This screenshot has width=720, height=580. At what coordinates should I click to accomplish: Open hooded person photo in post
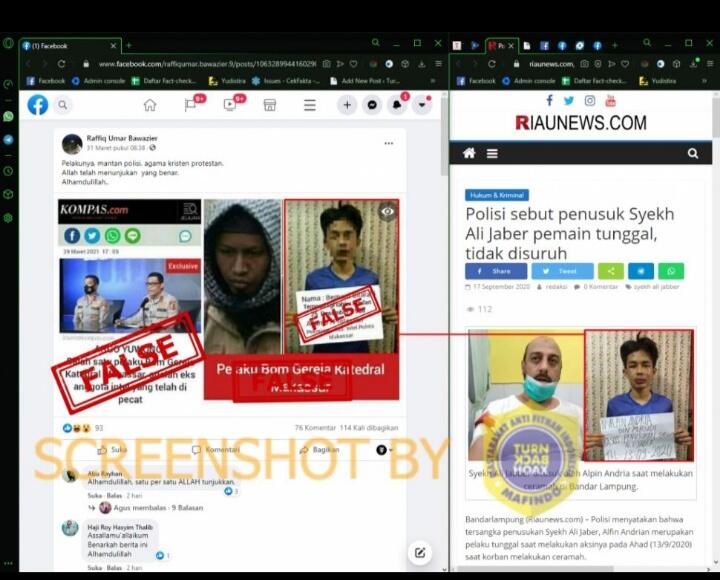(x=242, y=276)
